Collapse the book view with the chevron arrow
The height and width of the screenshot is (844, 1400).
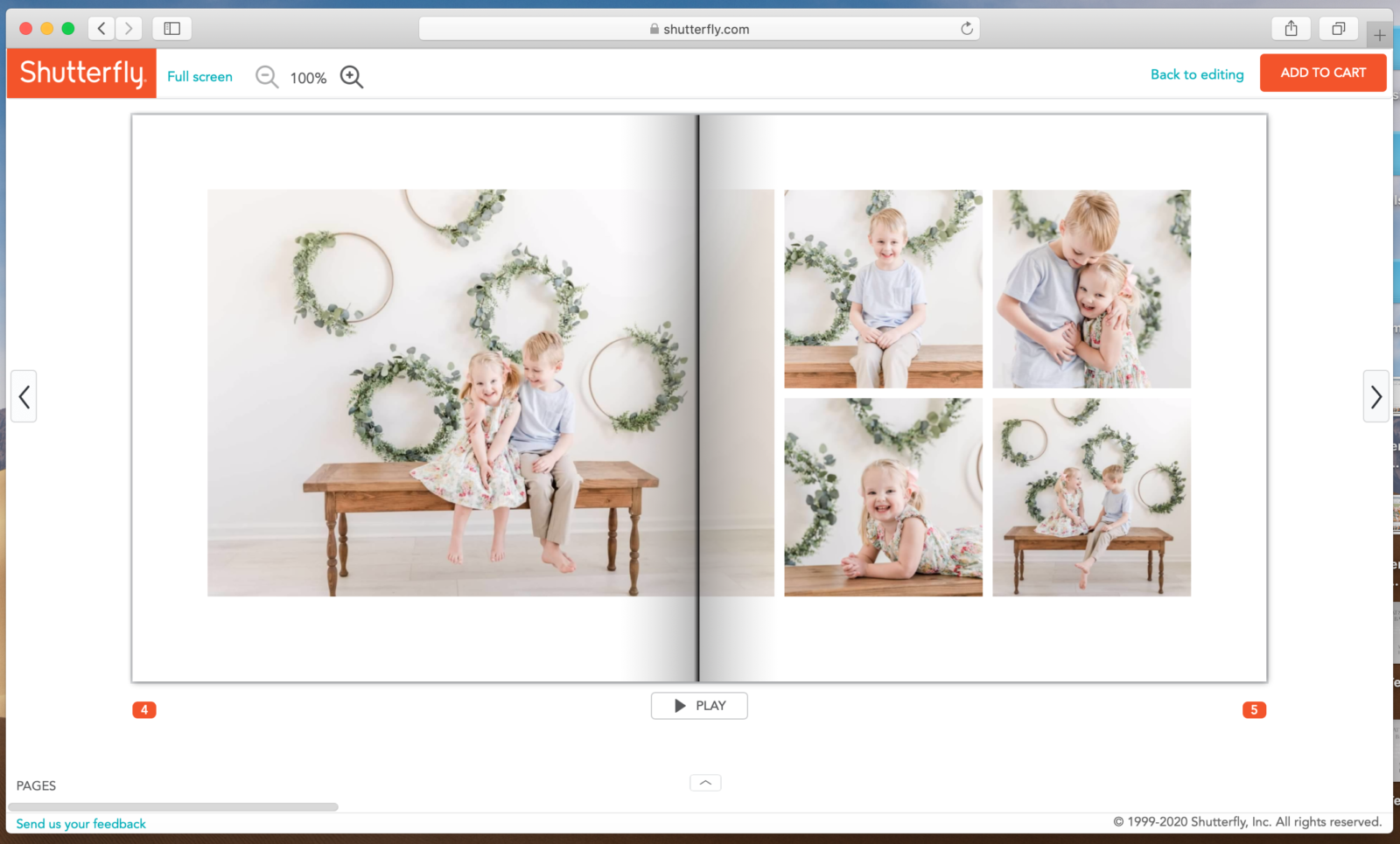click(x=705, y=782)
